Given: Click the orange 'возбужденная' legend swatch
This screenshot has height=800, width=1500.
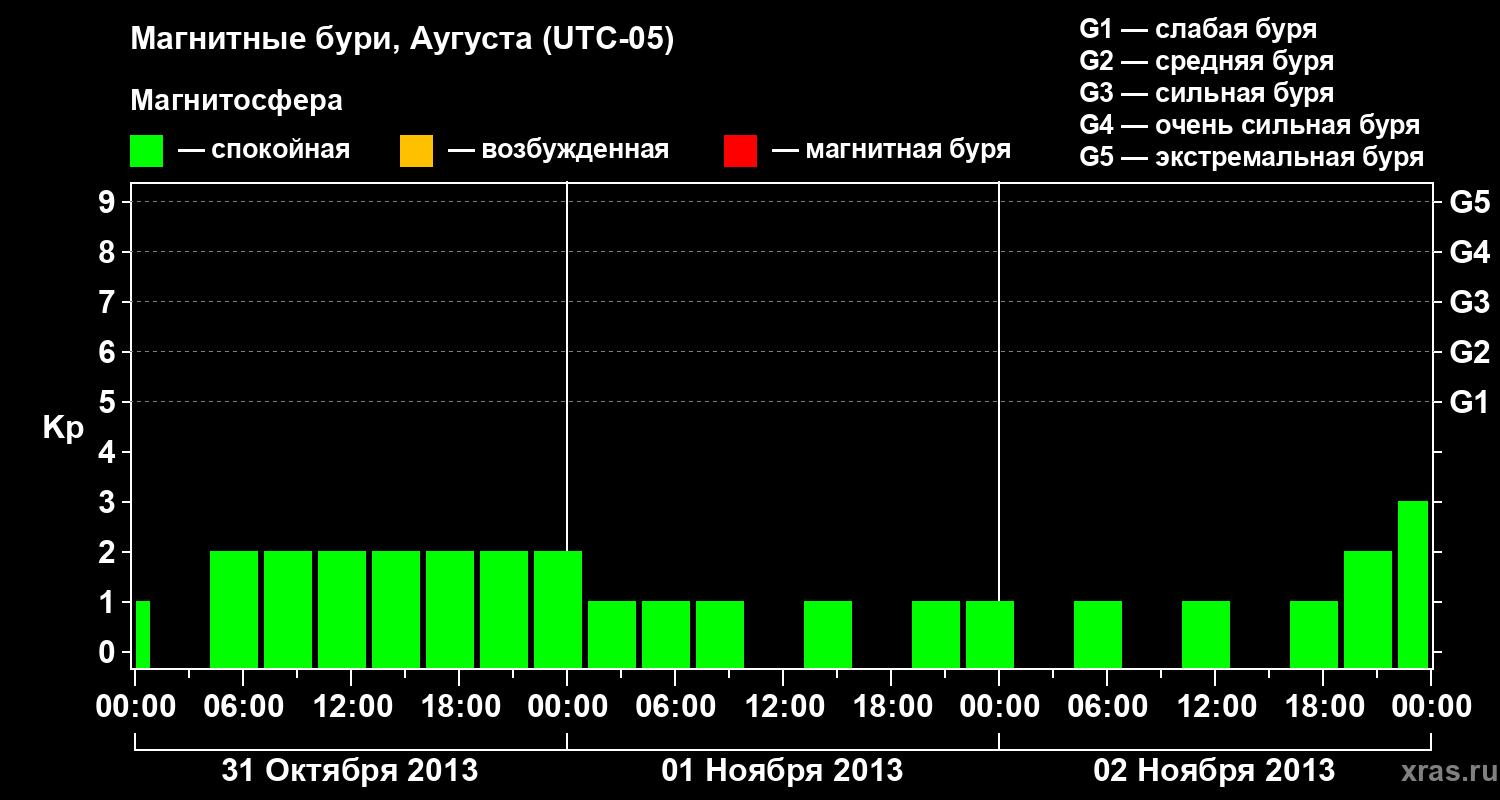Looking at the screenshot, I should (416, 151).
